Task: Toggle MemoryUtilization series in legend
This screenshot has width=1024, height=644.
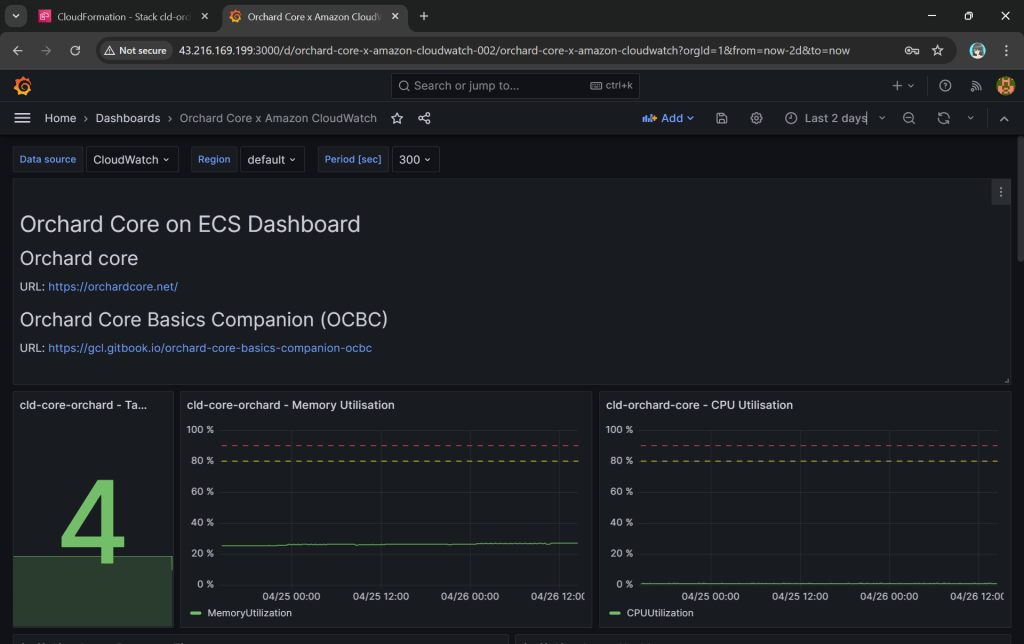Action: (x=248, y=613)
